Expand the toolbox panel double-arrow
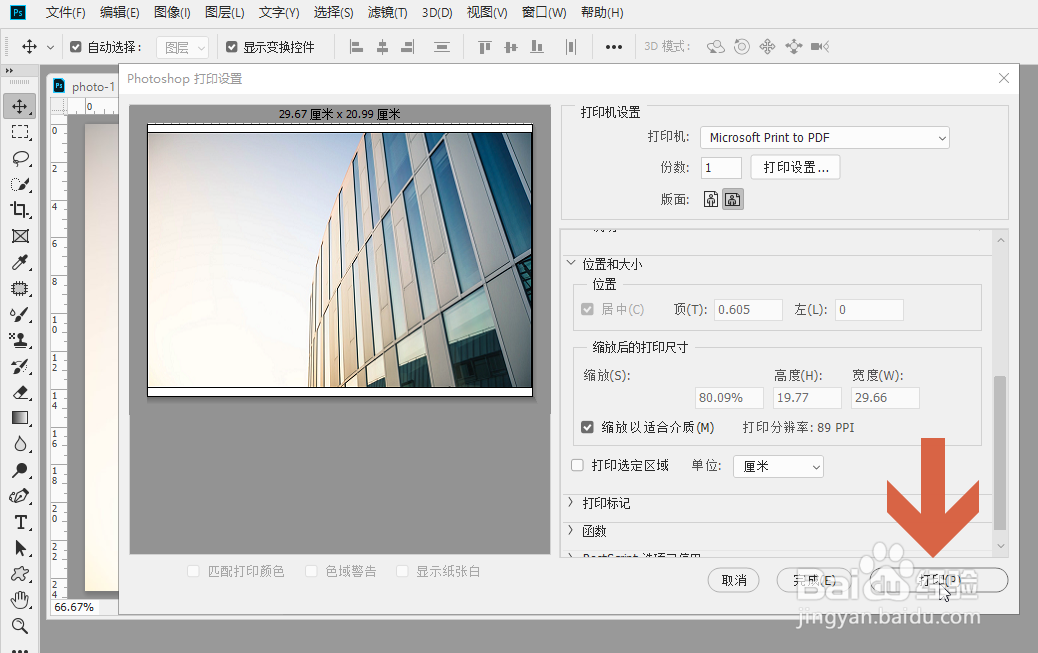The width and height of the screenshot is (1038, 653). coord(9,70)
